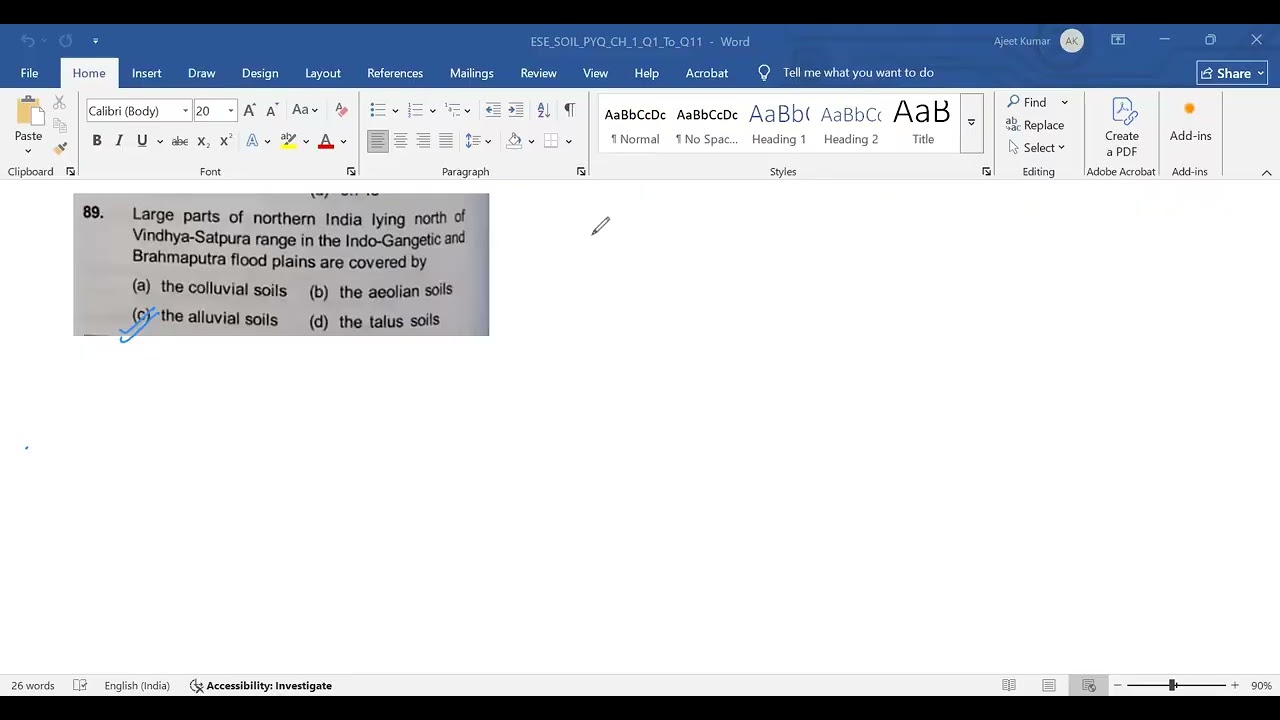The image size is (1280, 720).
Task: Click the Share button
Action: [1232, 73]
